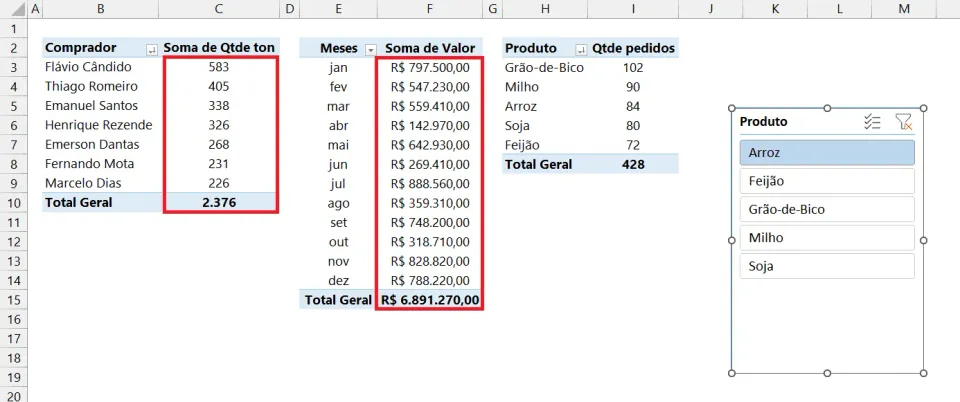Select Arroz in the slicer
Screen dimensions: 960x402
[x=827, y=152]
